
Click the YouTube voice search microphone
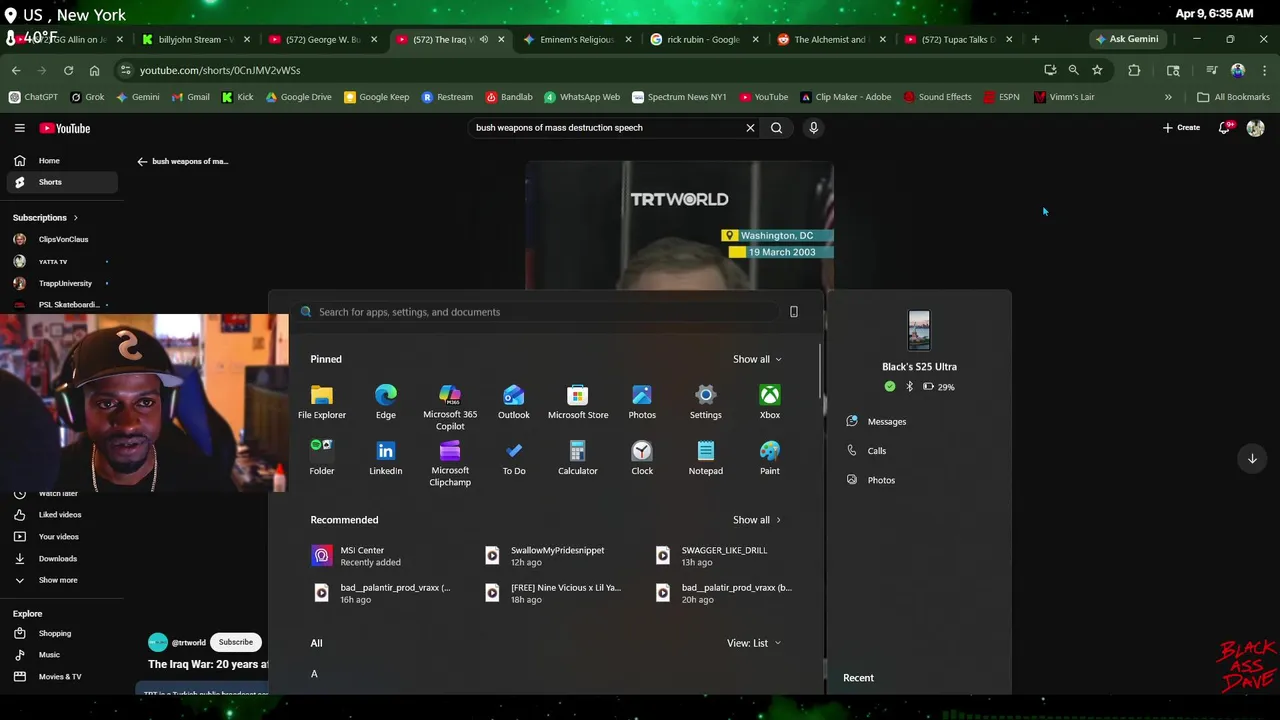813,128
